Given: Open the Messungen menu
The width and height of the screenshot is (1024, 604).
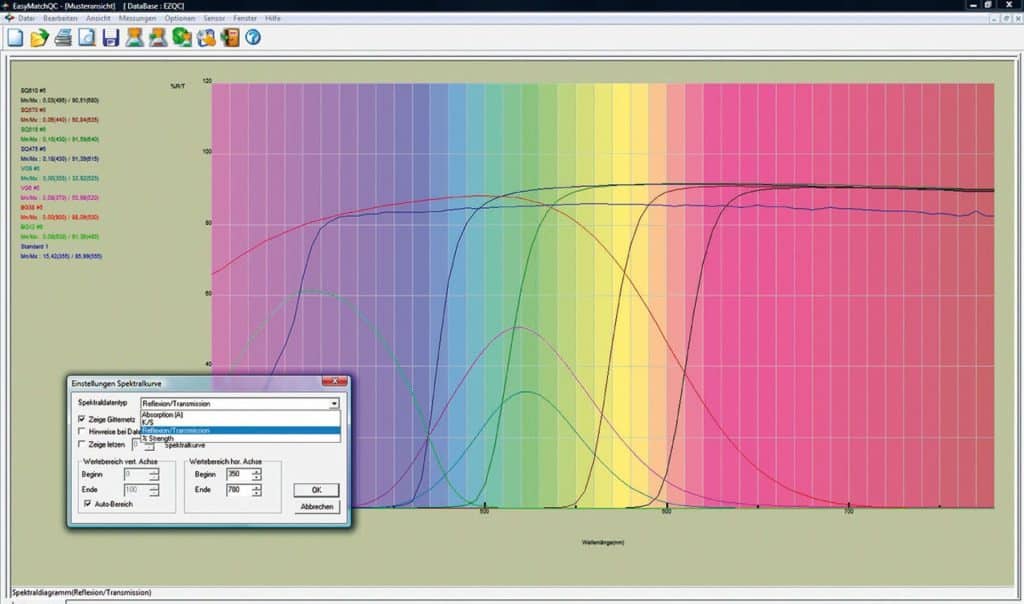Looking at the screenshot, I should [137, 18].
